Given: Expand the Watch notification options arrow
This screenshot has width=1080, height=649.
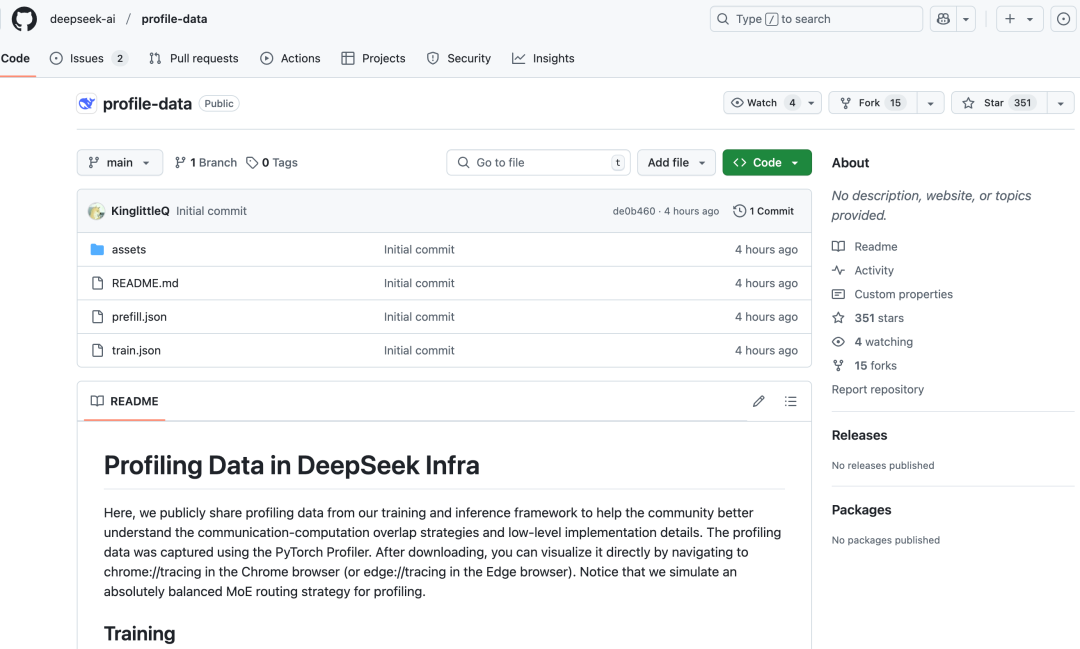Looking at the screenshot, I should tap(811, 103).
